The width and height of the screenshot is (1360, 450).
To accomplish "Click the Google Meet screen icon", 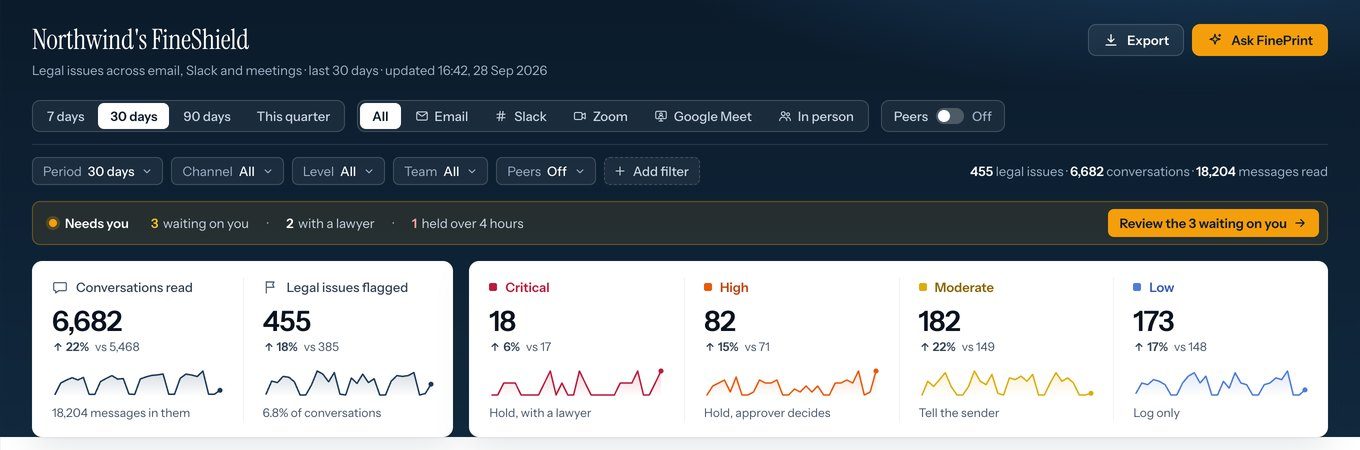I will click(x=661, y=116).
